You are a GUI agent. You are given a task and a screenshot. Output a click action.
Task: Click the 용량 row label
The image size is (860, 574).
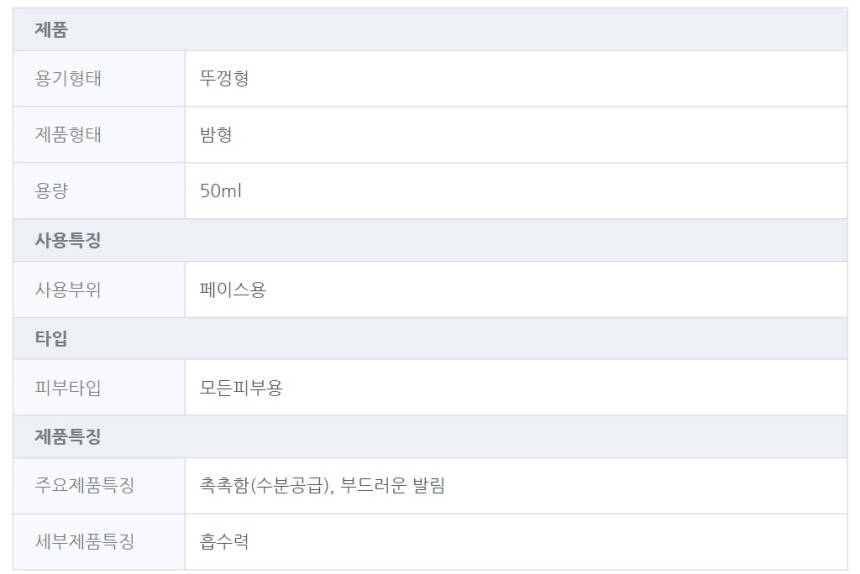(52, 191)
